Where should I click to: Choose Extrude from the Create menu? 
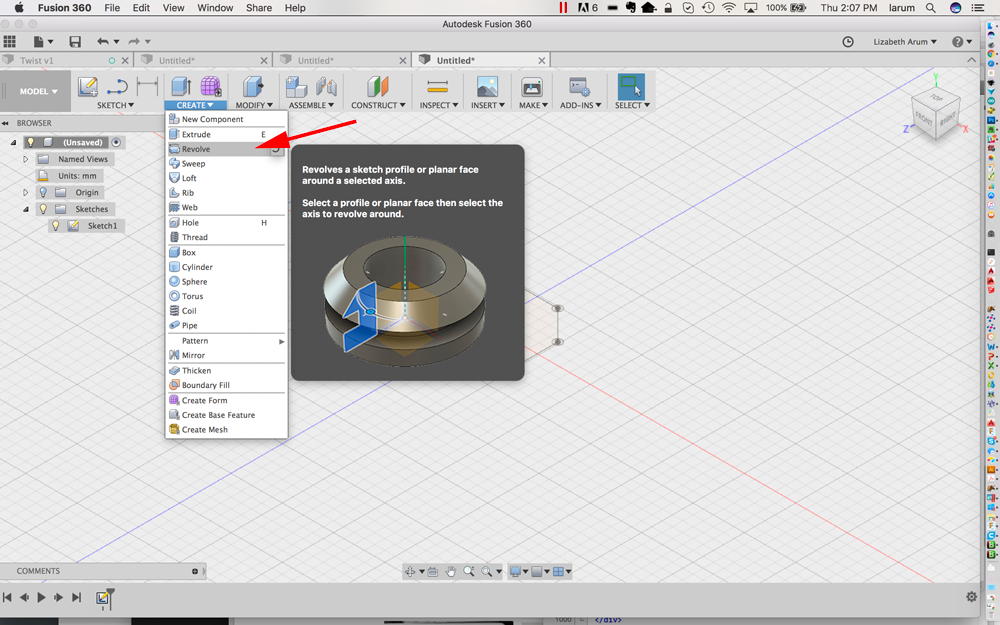tap(226, 135)
